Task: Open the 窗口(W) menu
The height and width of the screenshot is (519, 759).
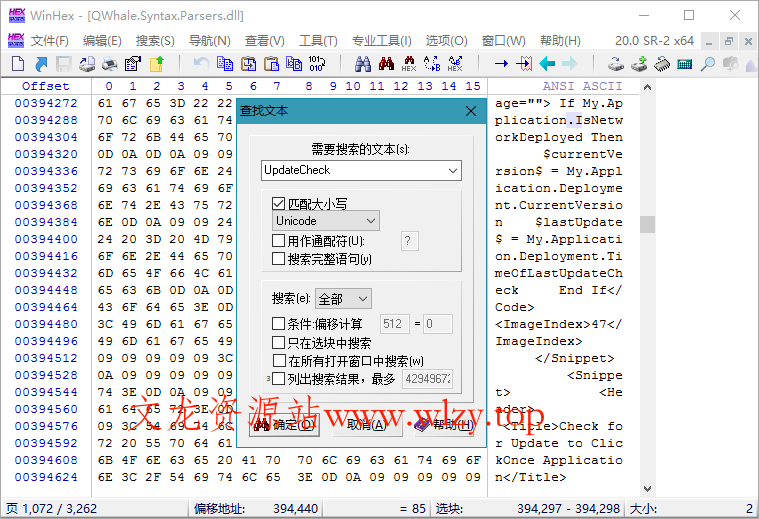Action: coord(503,41)
